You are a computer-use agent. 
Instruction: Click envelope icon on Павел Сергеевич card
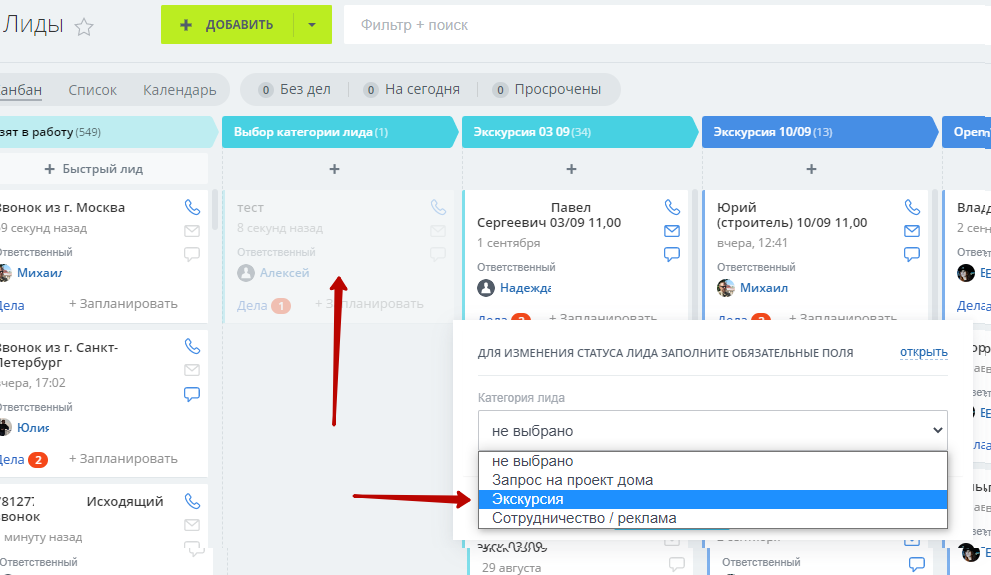(x=672, y=231)
